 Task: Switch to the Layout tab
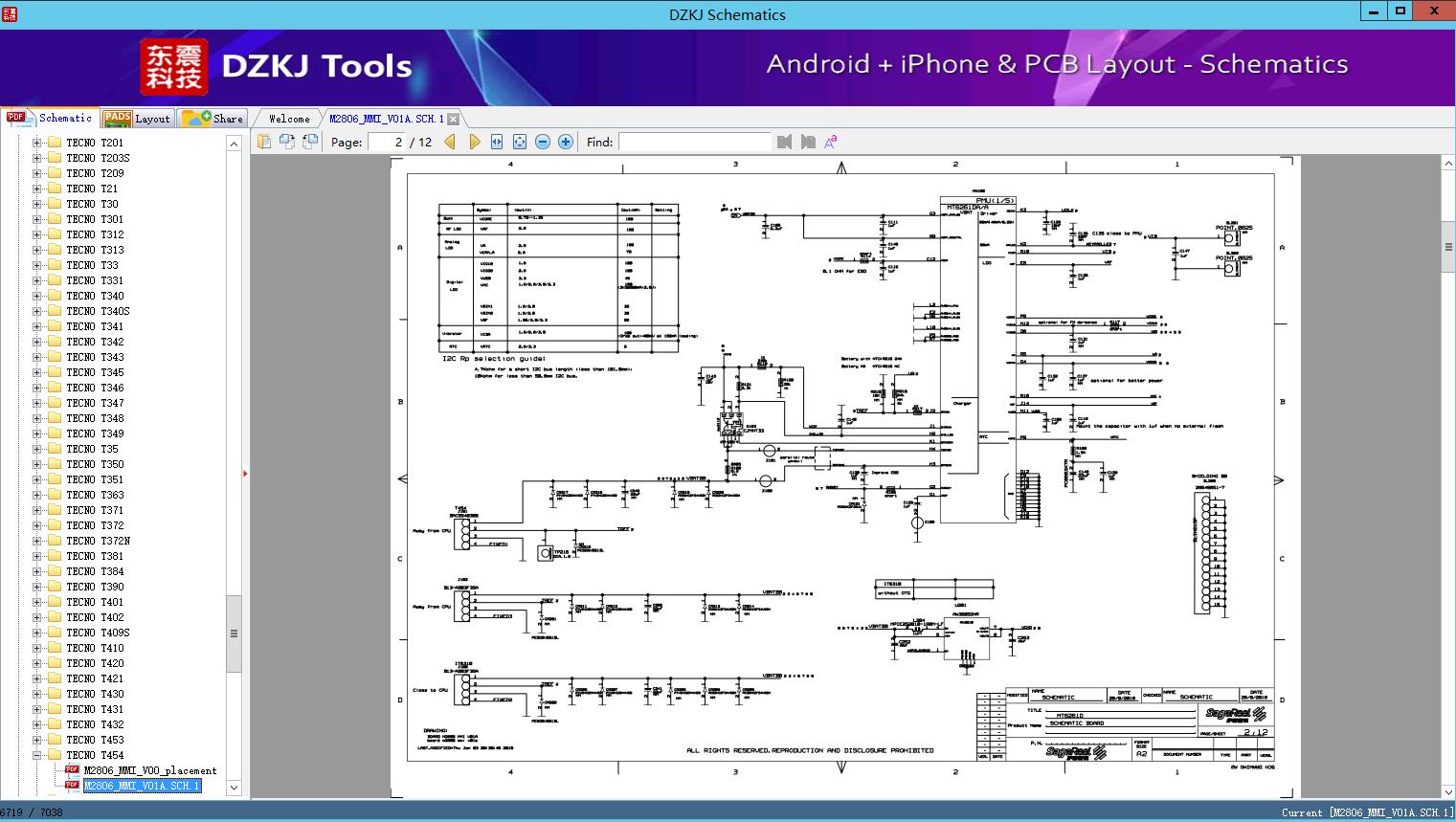click(137, 119)
